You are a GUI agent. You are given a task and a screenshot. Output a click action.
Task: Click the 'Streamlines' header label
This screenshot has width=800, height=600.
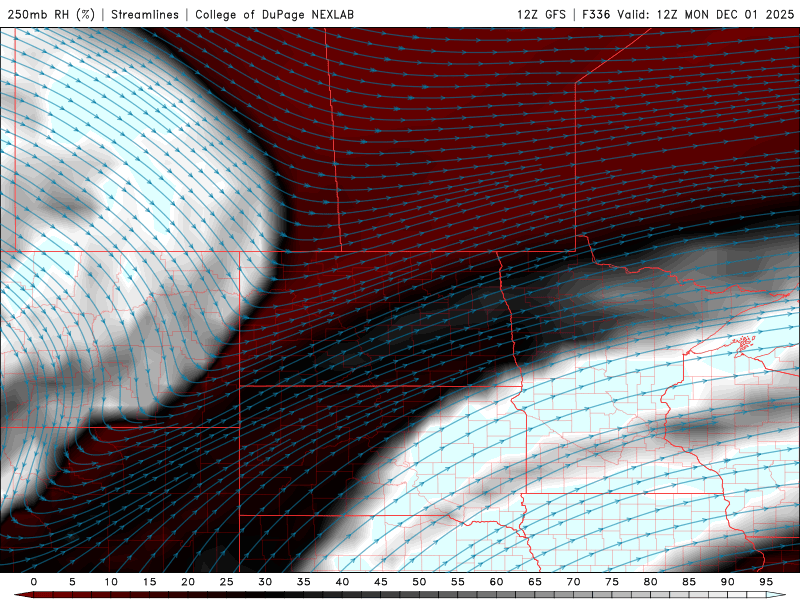[145, 14]
